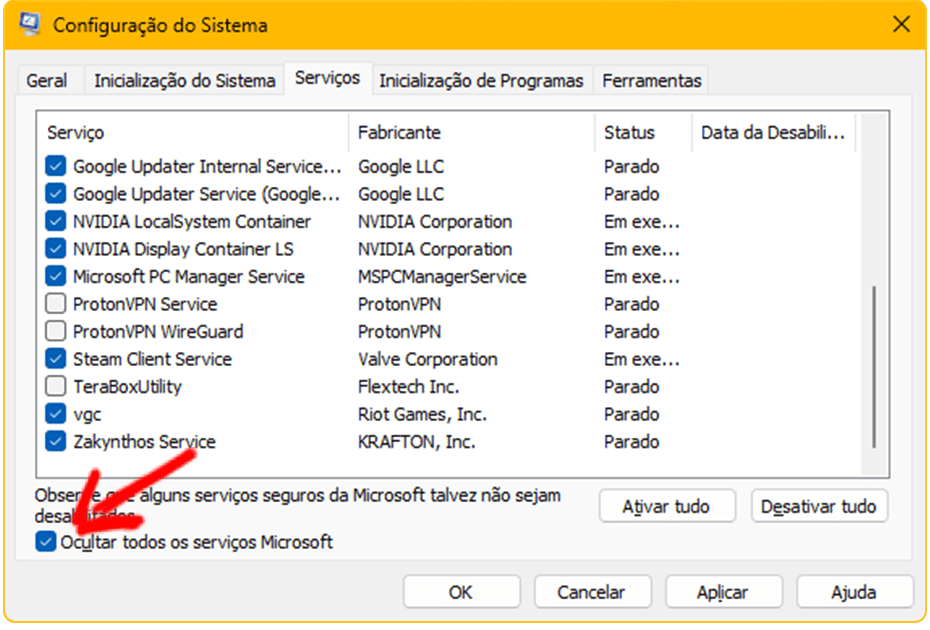Enable the ProtonVPN Service checkbox

click(x=56, y=304)
